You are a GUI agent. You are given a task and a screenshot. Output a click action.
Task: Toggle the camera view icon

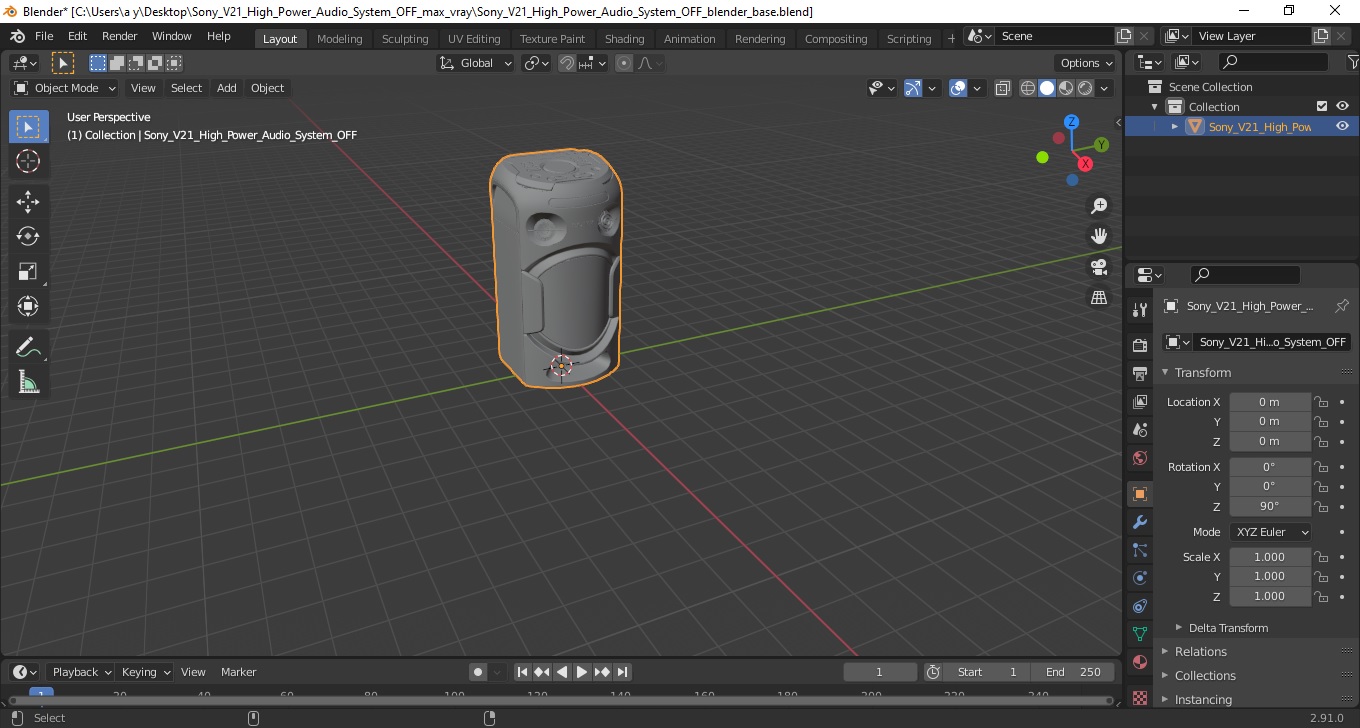(1099, 267)
